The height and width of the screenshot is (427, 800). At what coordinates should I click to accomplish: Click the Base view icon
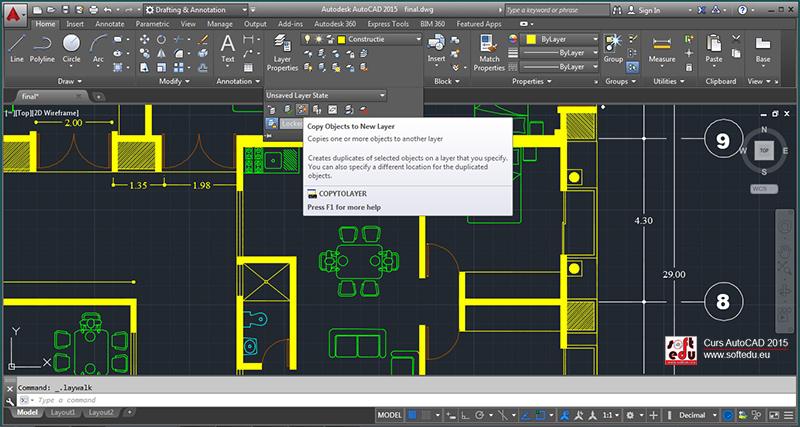point(763,48)
